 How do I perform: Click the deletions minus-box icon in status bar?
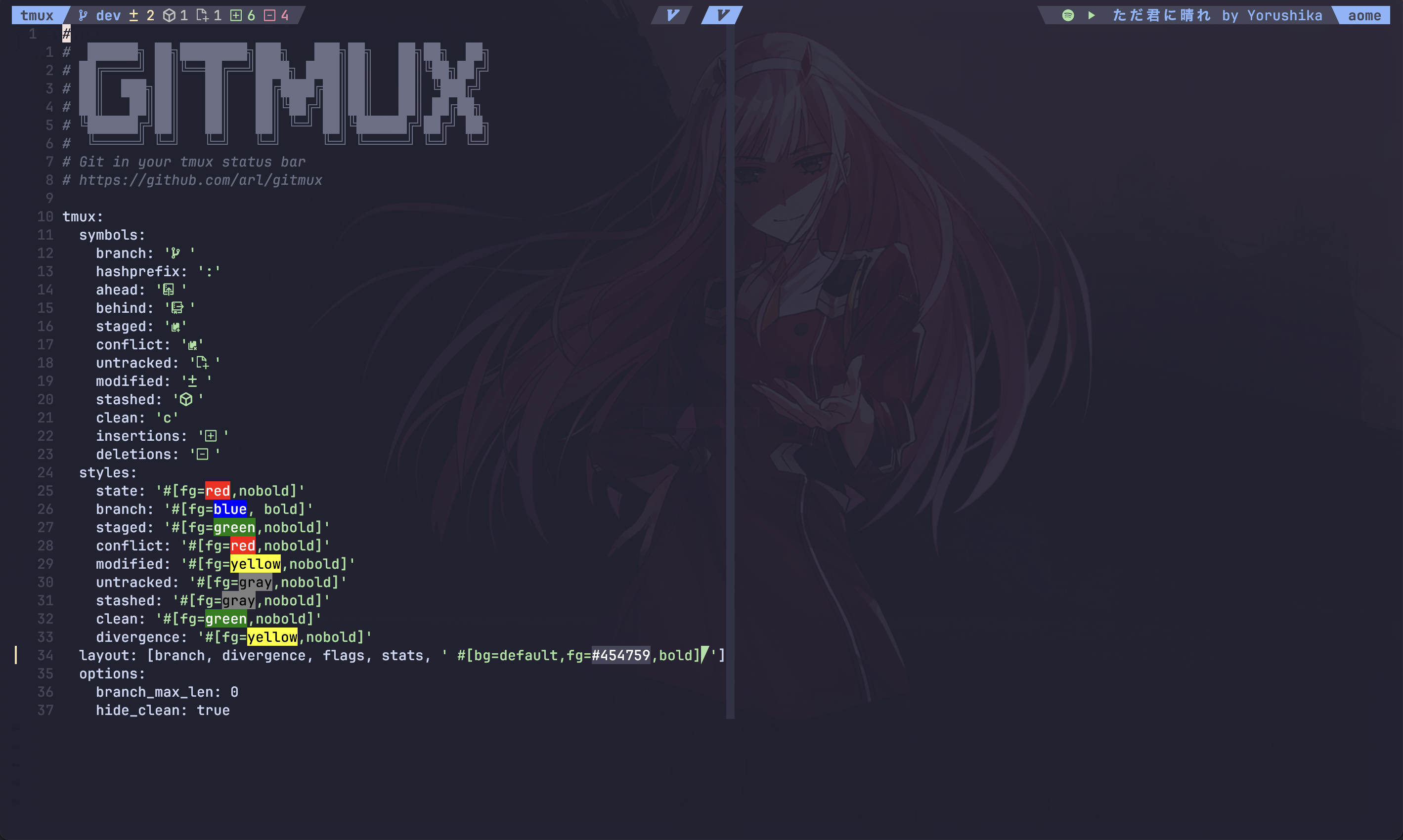pyautogui.click(x=270, y=15)
